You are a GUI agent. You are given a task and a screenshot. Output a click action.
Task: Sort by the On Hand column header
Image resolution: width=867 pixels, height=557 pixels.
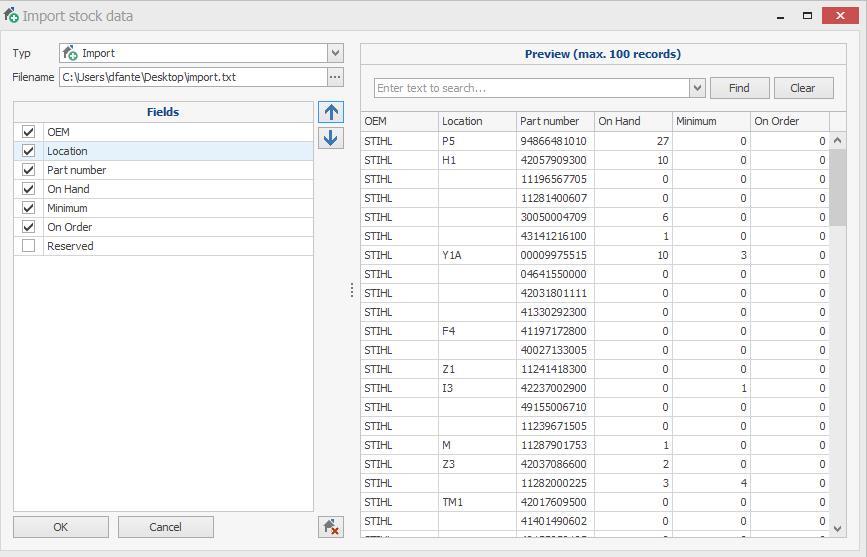pos(634,121)
